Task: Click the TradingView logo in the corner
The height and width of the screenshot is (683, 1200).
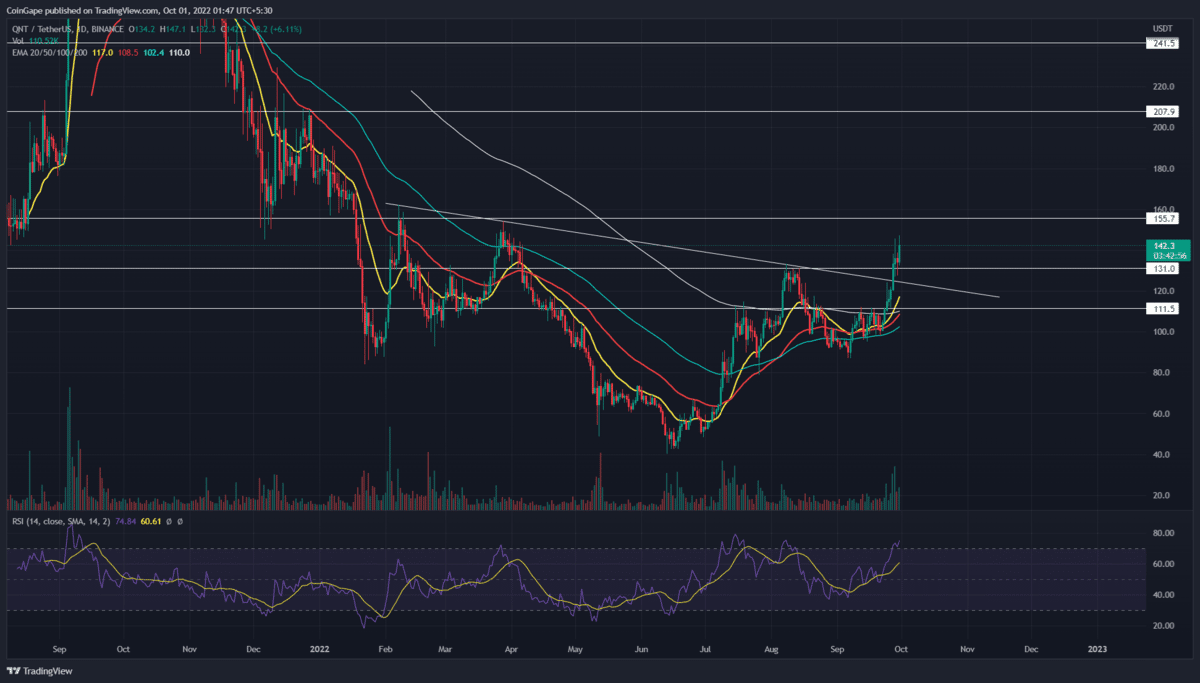Action: [x=42, y=671]
